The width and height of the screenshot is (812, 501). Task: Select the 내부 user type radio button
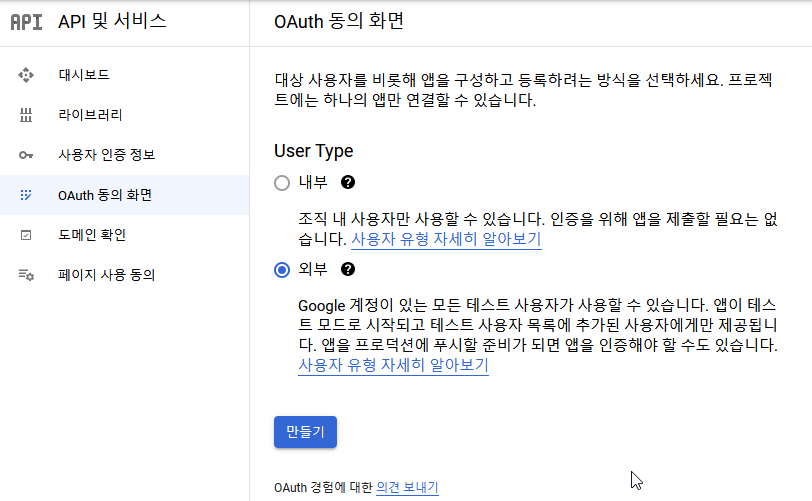pyautogui.click(x=282, y=183)
